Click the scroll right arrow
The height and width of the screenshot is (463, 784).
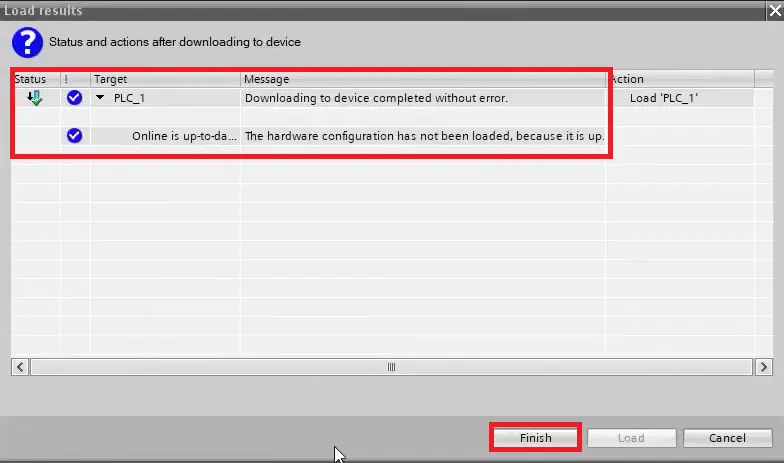[764, 367]
